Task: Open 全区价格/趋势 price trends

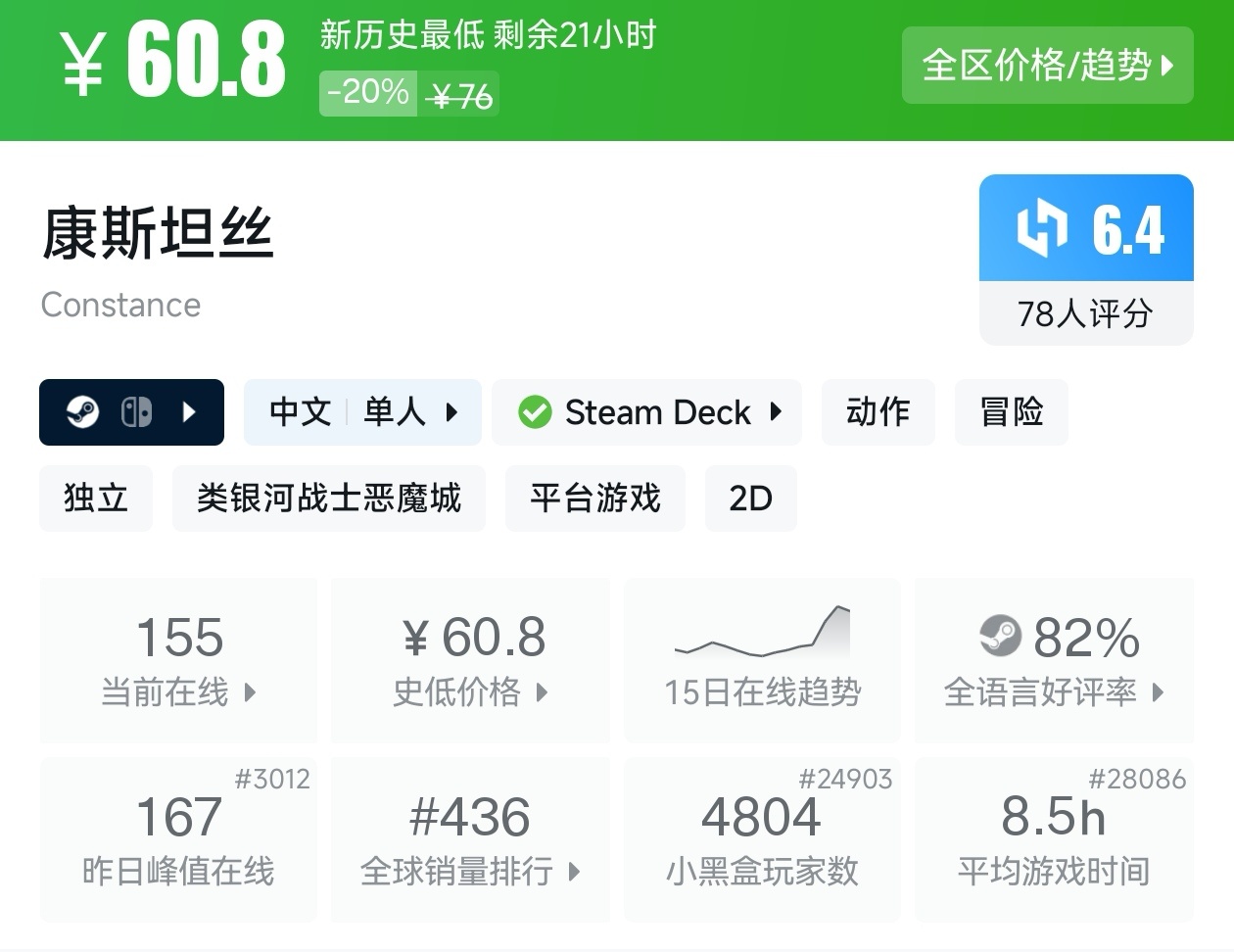Action: pos(1047,66)
